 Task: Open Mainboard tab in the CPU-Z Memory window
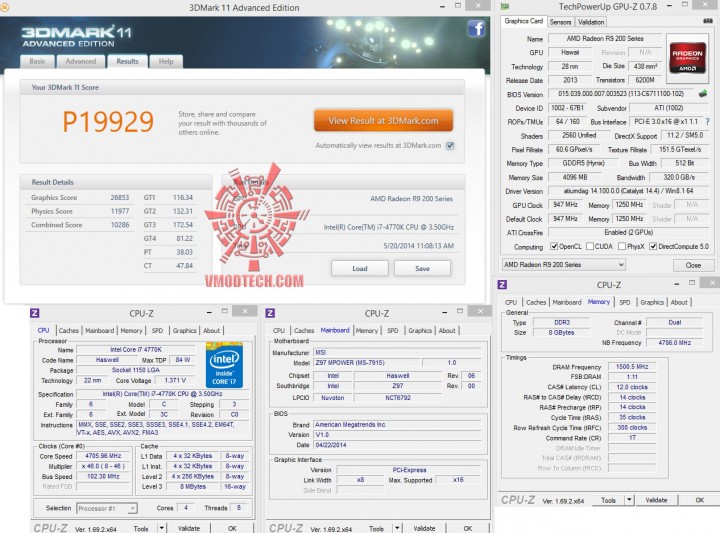(567, 302)
